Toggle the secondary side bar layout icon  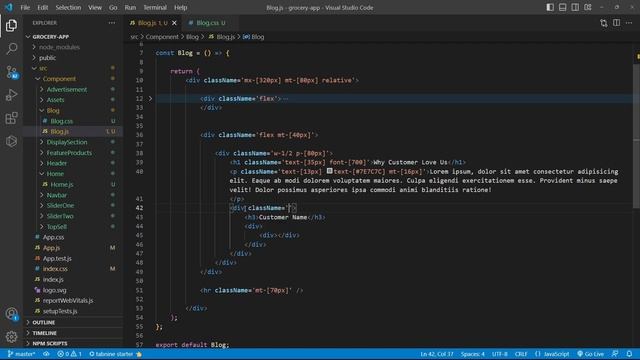pyautogui.click(x=575, y=7)
